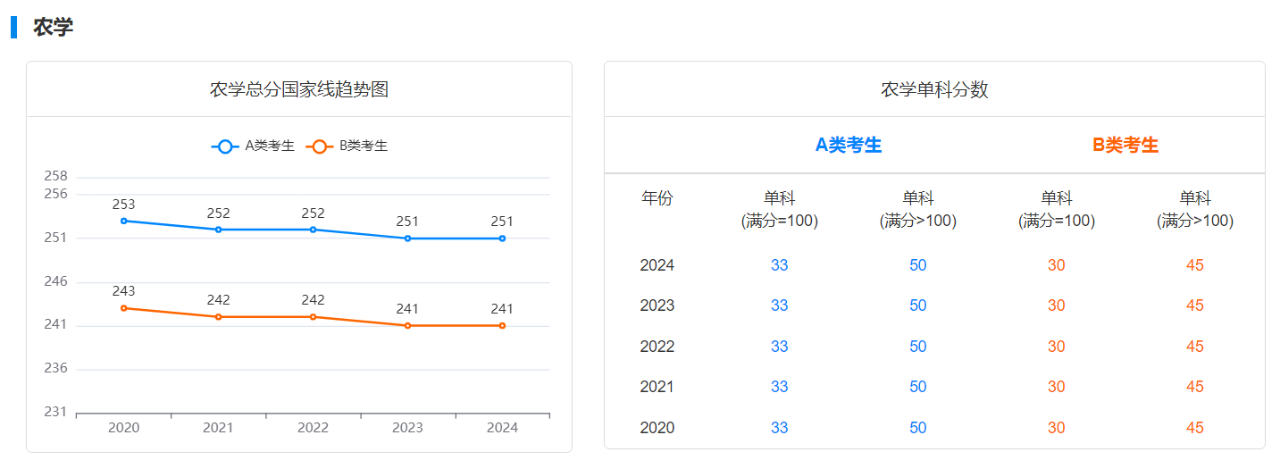1280x462 pixels.
Task: Click the 农学 section heading
Action: 53,27
